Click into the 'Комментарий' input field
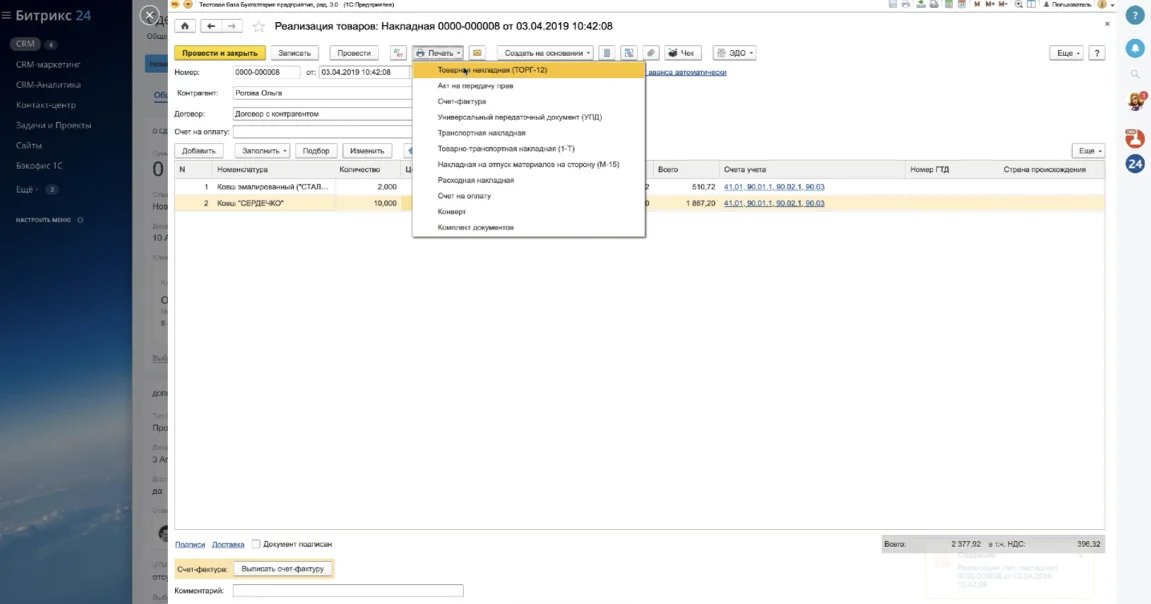This screenshot has height=604, width=1151. (x=347, y=591)
